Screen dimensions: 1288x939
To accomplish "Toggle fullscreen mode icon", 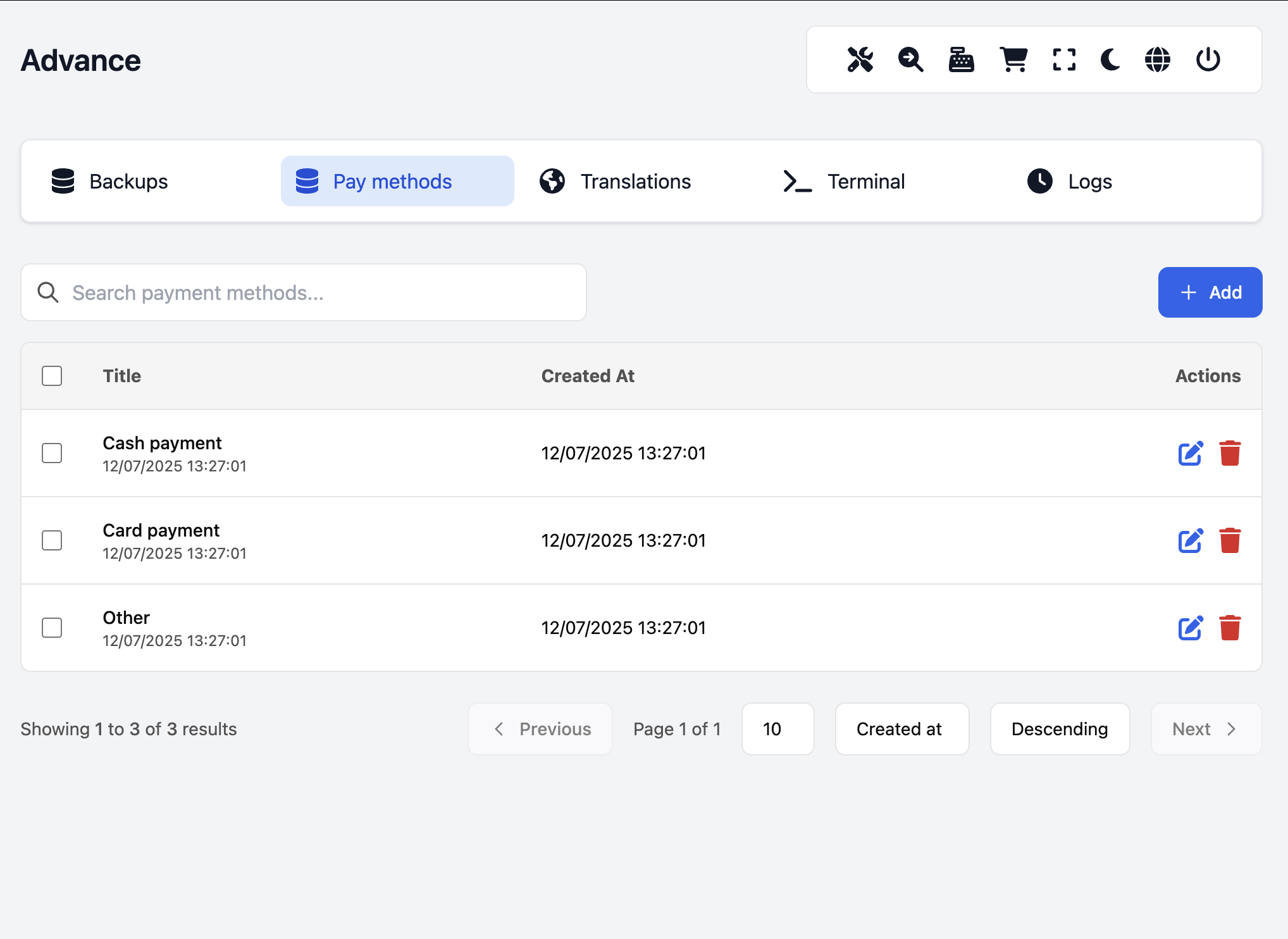I will pyautogui.click(x=1064, y=60).
